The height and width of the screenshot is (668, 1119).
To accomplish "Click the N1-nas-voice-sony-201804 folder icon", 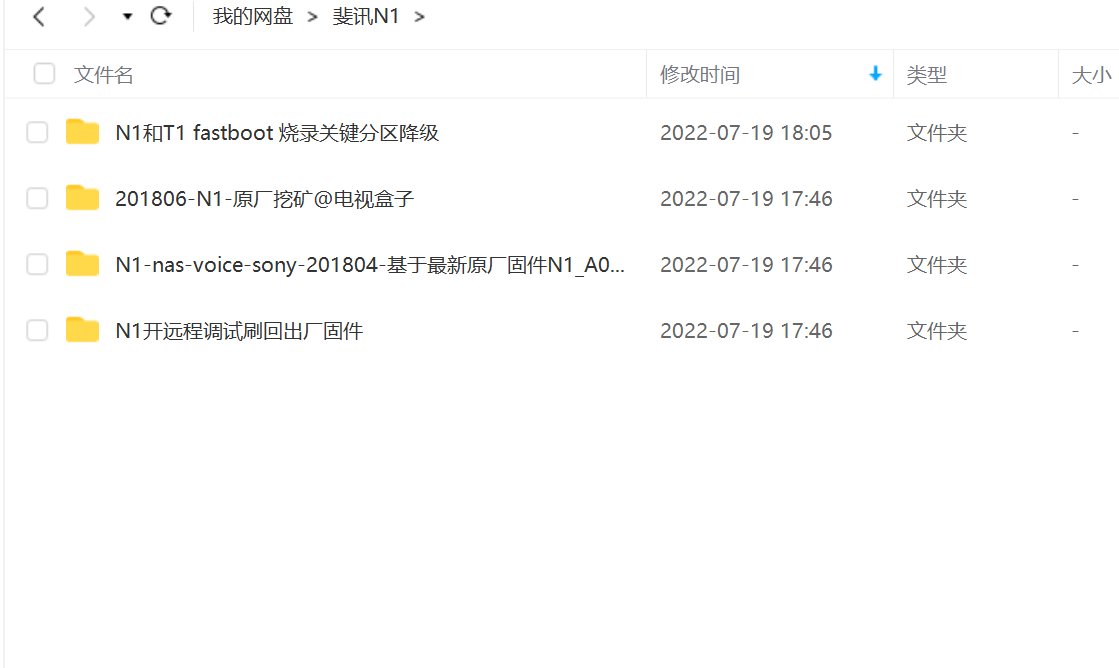I will (82, 264).
